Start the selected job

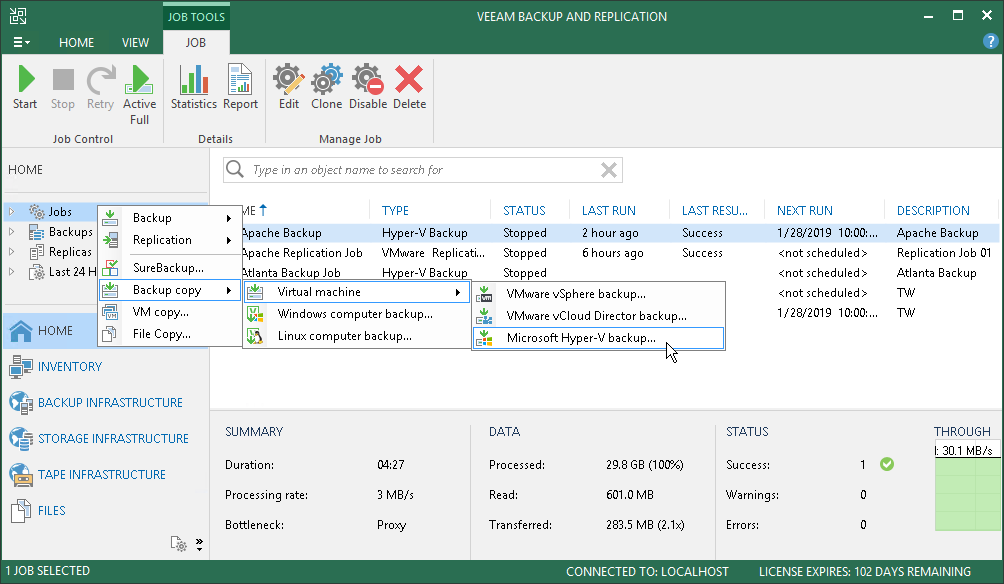[x=25, y=88]
